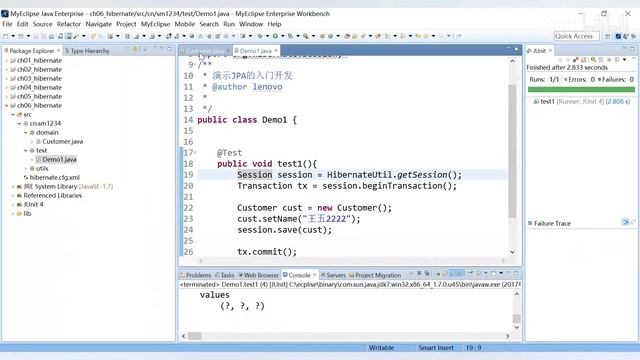
Task: Collapse the src folder node
Action: click(13, 115)
